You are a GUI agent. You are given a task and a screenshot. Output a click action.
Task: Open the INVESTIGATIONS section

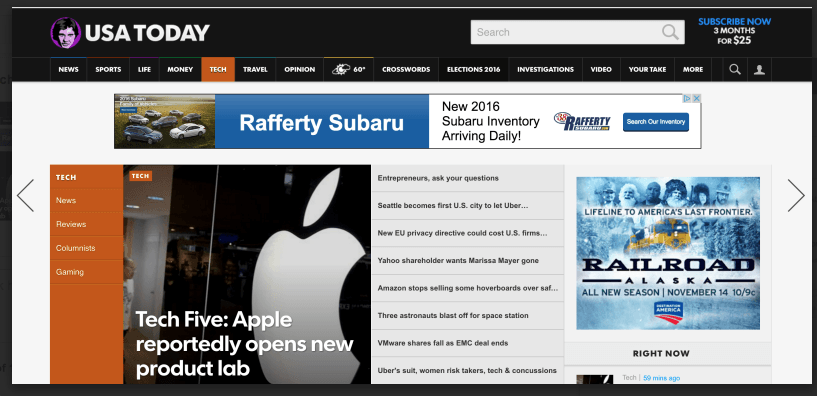(546, 69)
